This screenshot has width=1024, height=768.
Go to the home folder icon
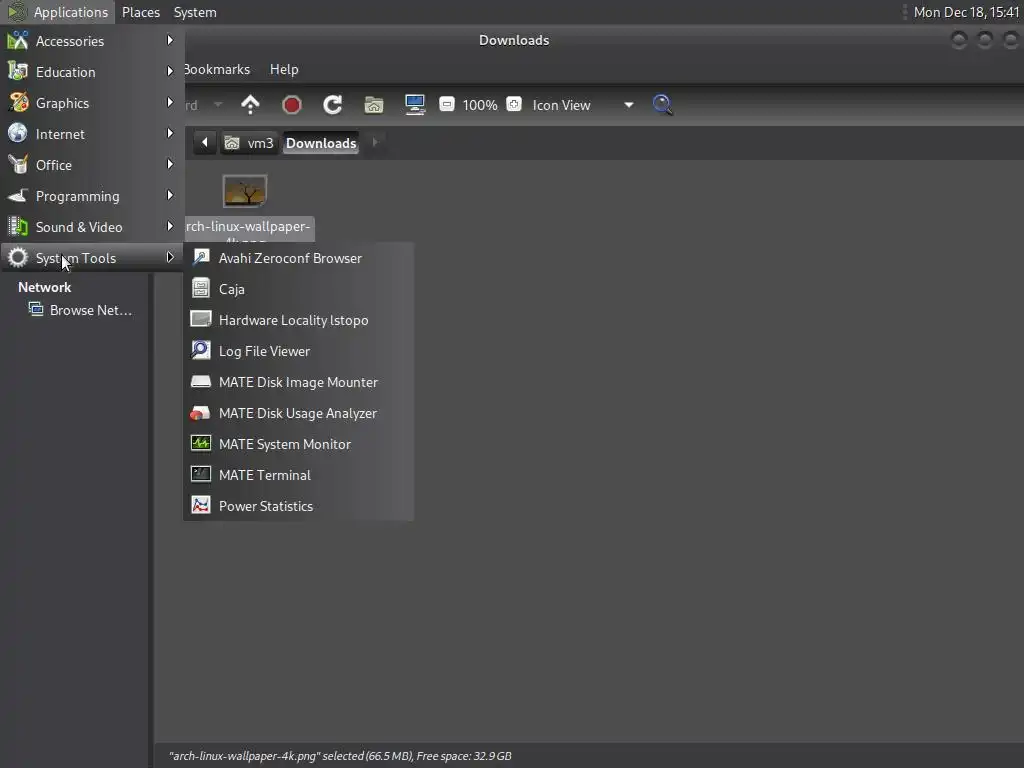pyautogui.click(x=374, y=104)
